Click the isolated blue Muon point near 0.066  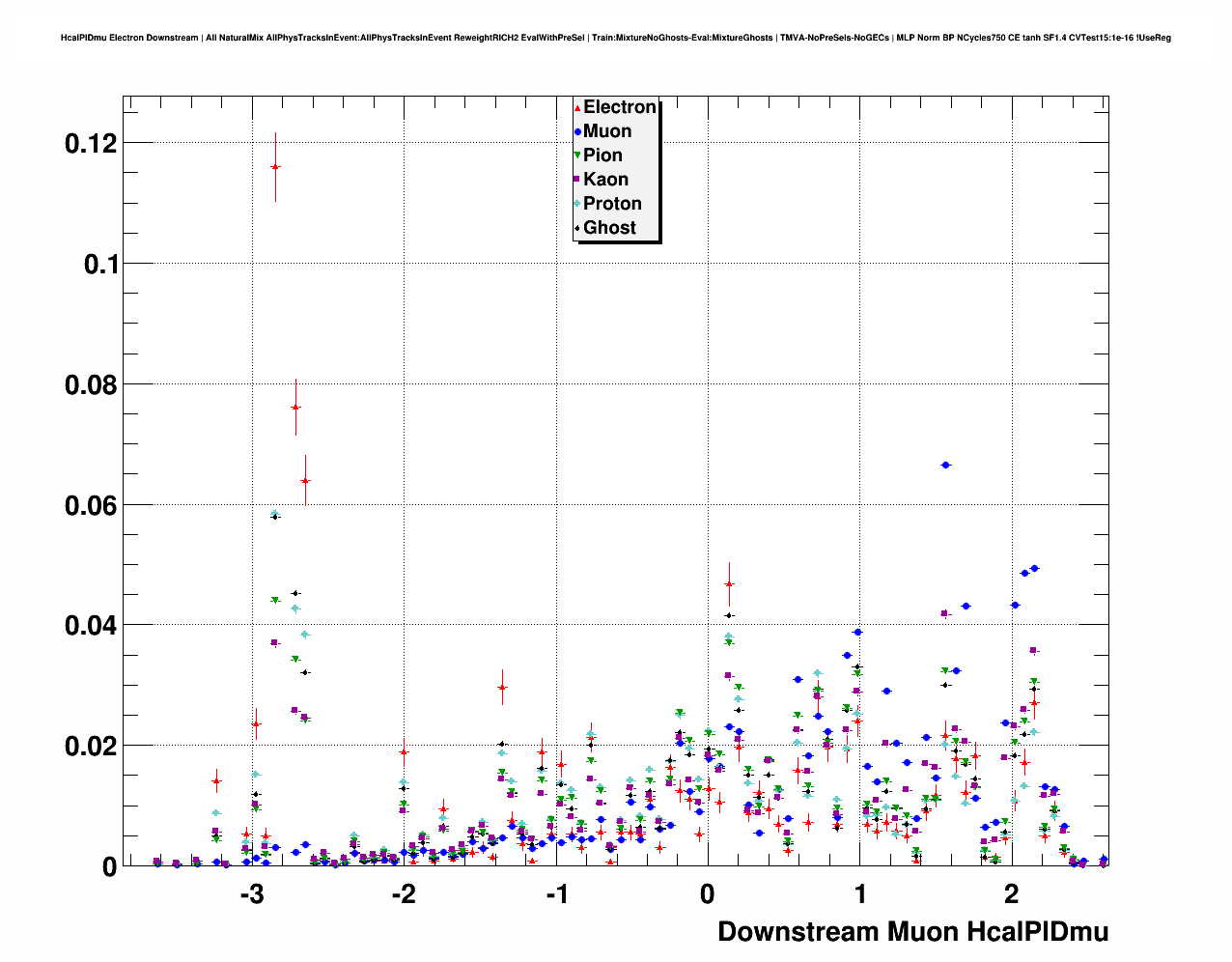click(x=945, y=465)
